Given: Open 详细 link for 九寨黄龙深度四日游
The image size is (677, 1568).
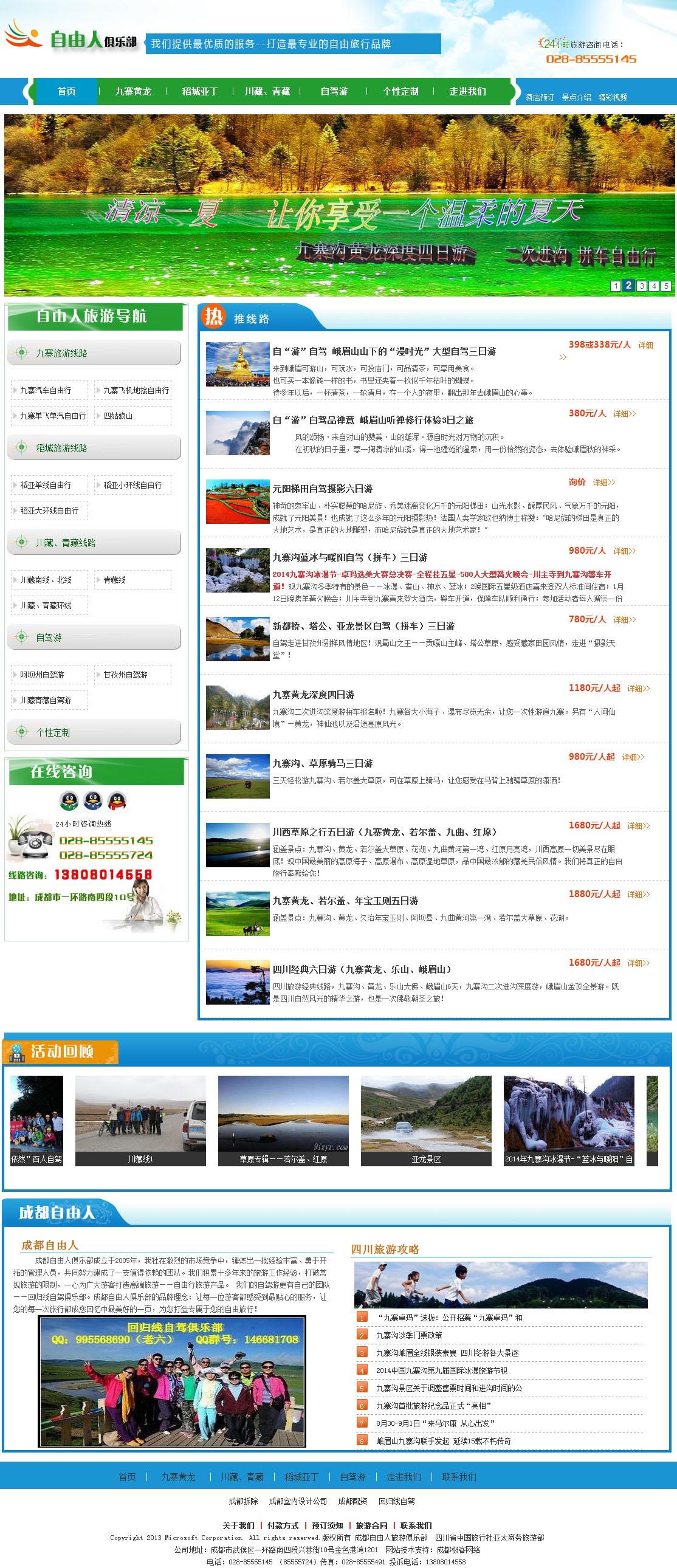Looking at the screenshot, I should [x=638, y=689].
